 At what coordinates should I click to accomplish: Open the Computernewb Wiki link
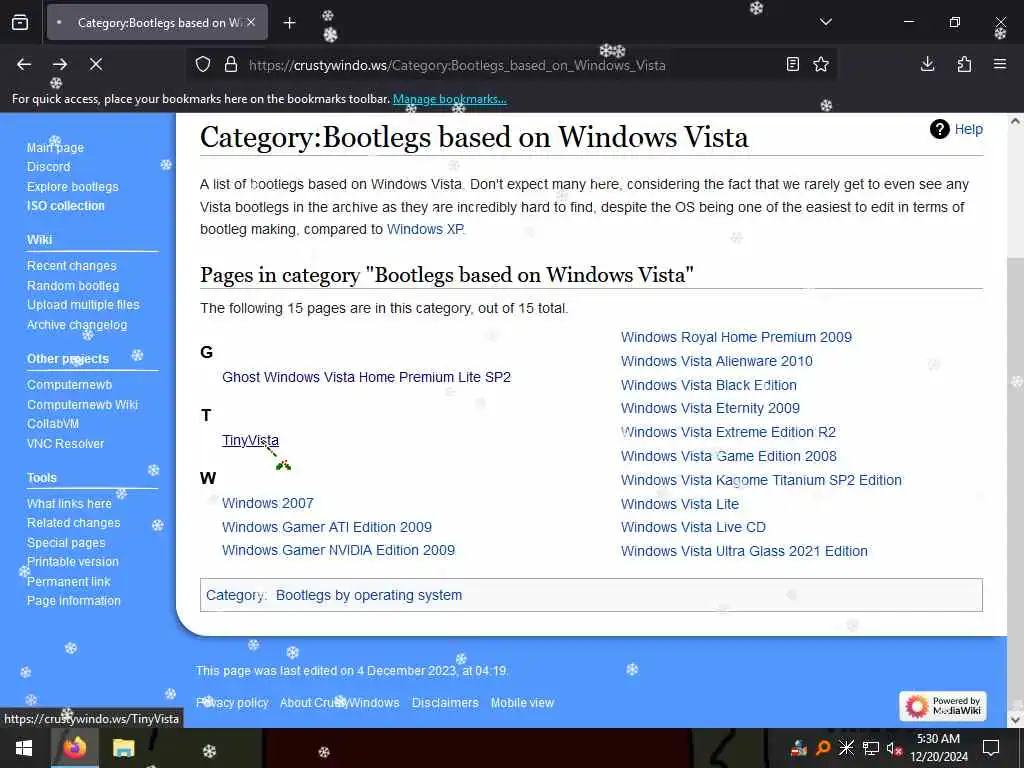pyautogui.click(x=82, y=405)
